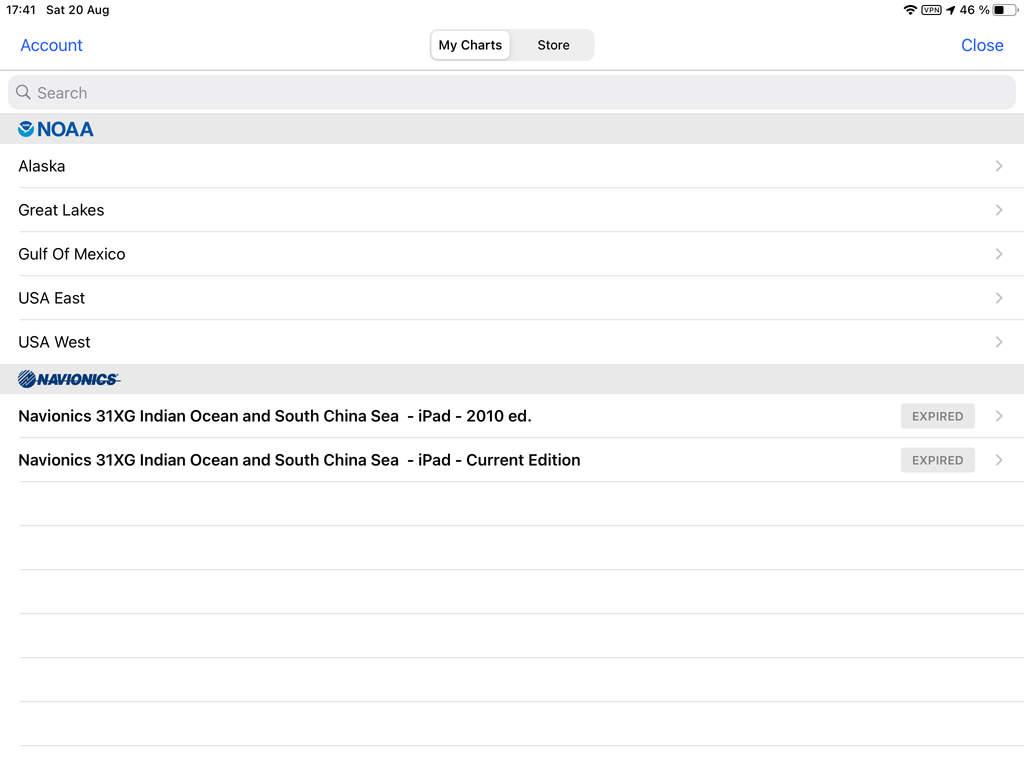1024x768 pixels.
Task: Expand USA East row chevron
Action: pos(999,298)
